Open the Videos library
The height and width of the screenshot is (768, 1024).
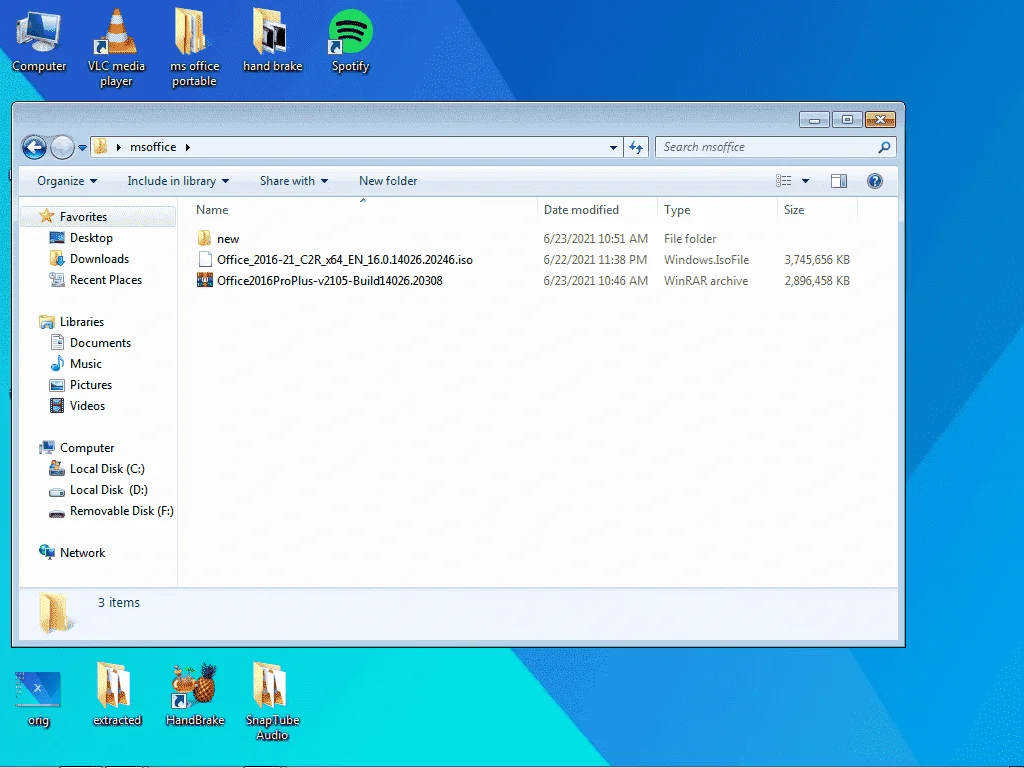pos(87,406)
